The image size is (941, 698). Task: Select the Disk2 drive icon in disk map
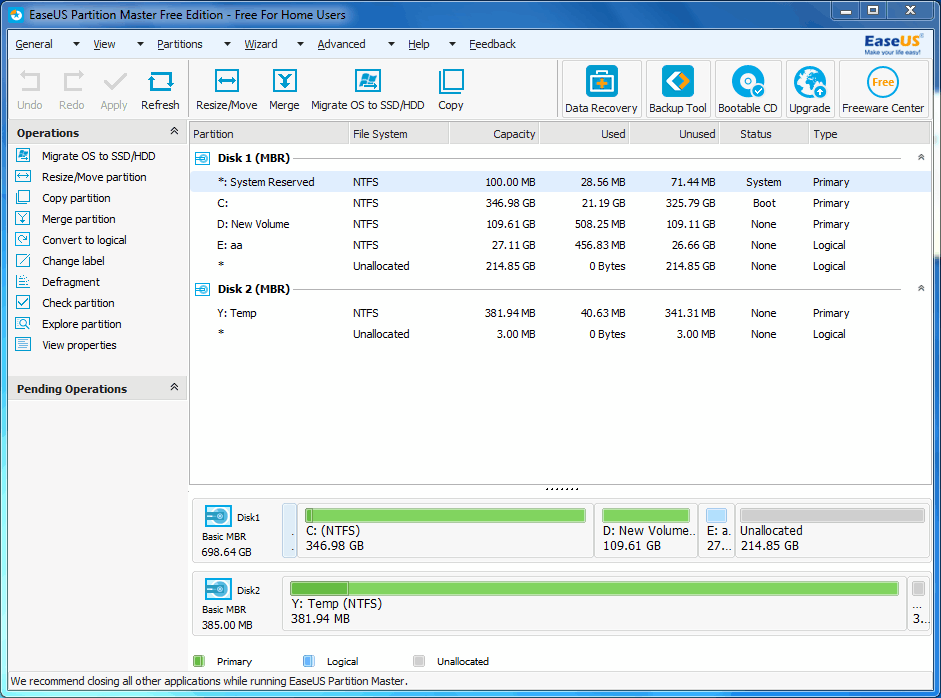218,589
